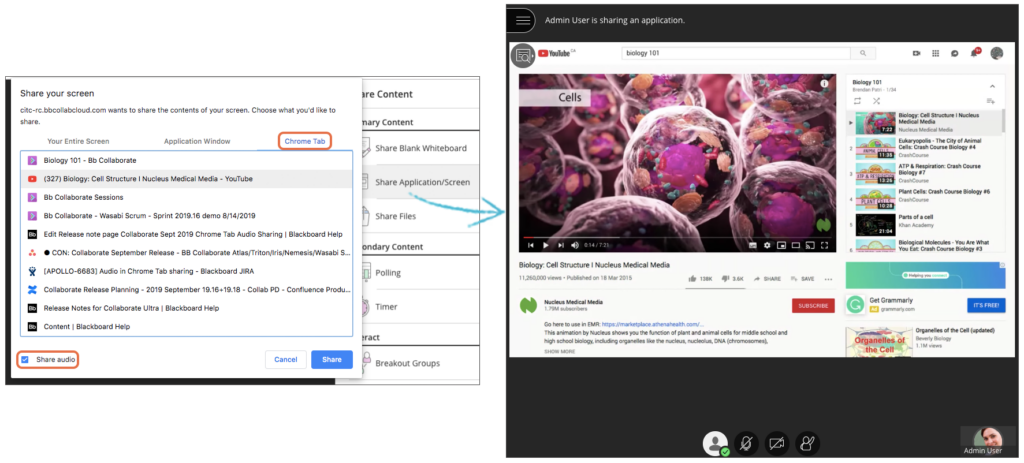Click the red SUBSCRIBE button
The image size is (1024, 463).
point(813,306)
